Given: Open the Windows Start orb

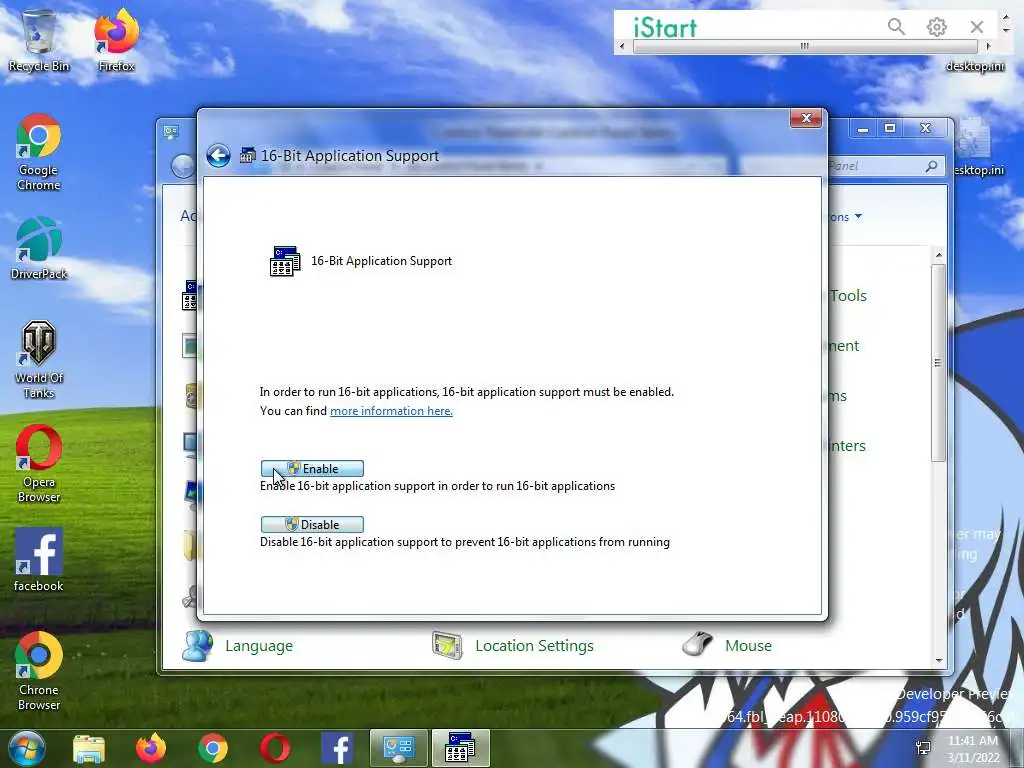Looking at the screenshot, I should pyautogui.click(x=27, y=748).
